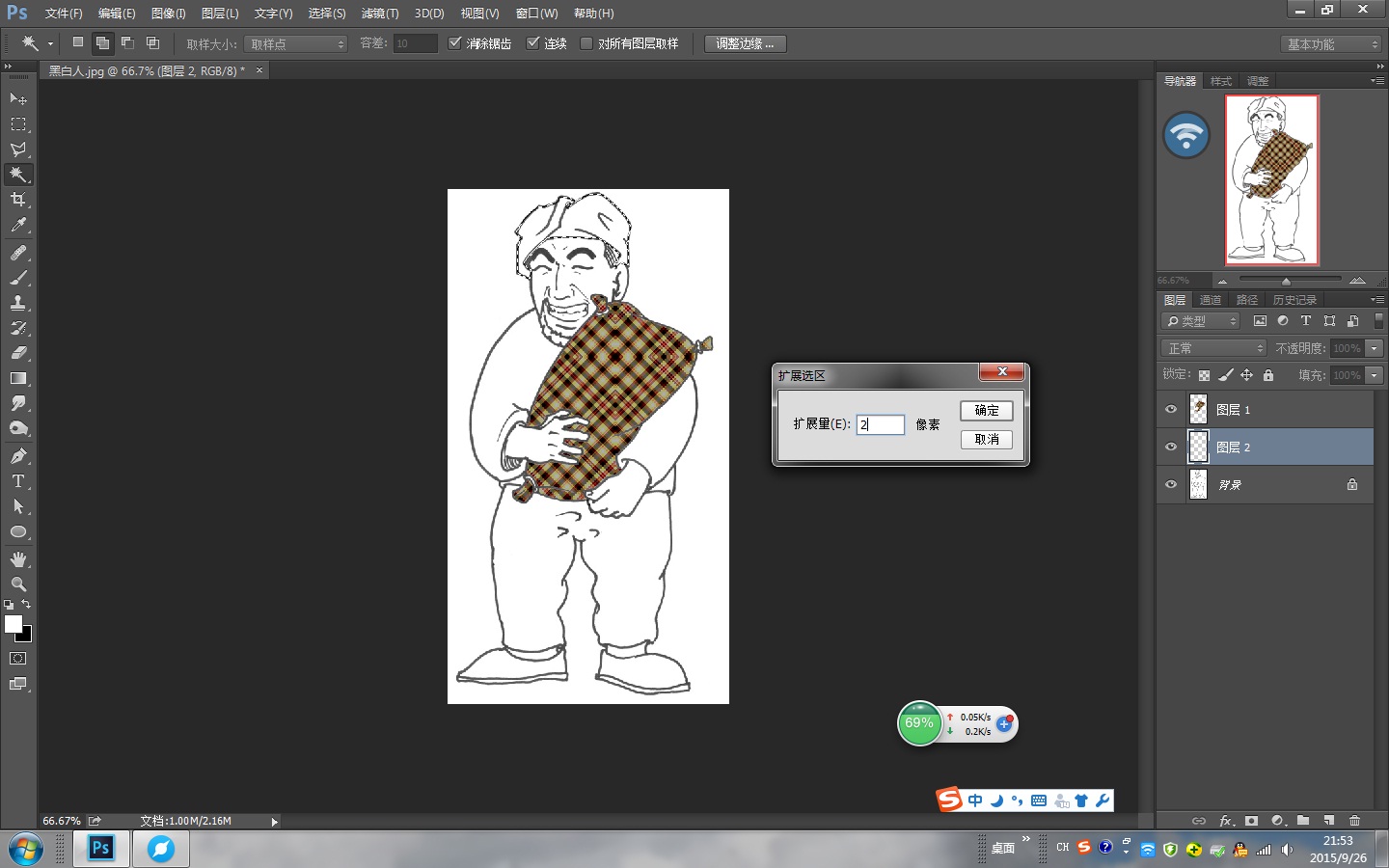Open the 滤镜(T) menu
Screen dimensions: 1389x868
click(379, 14)
